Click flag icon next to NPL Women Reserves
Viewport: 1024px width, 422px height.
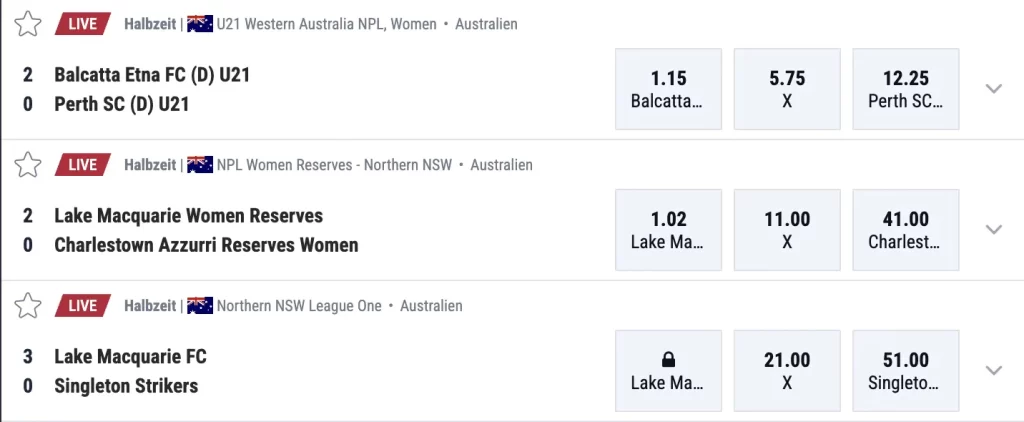point(200,165)
